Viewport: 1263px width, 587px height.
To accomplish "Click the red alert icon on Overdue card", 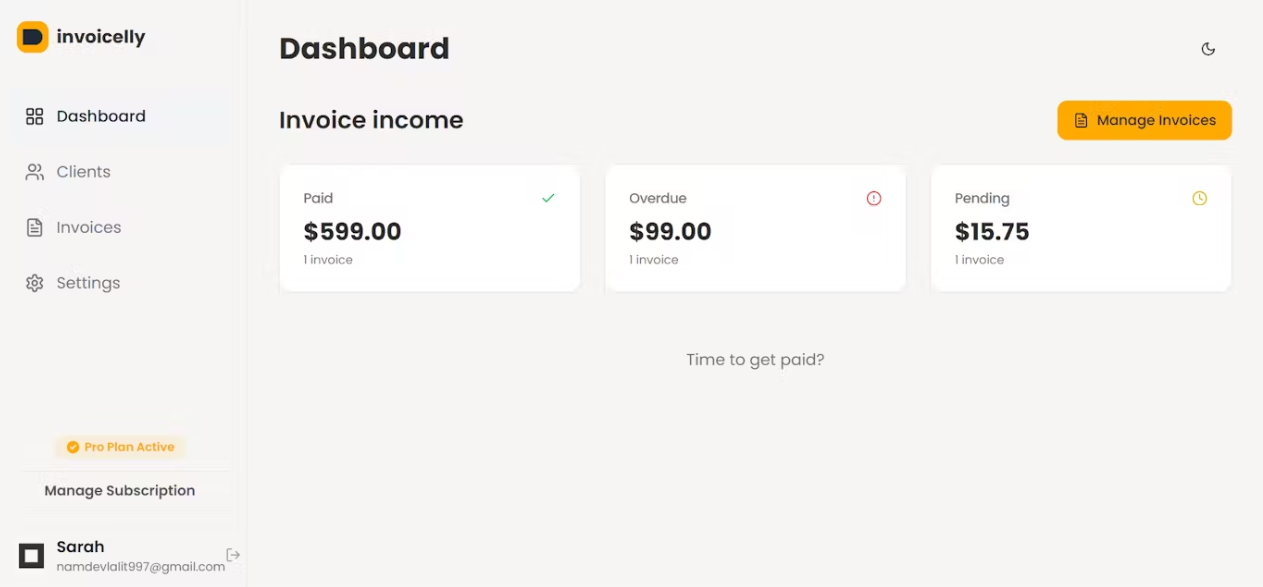I will point(874,198).
